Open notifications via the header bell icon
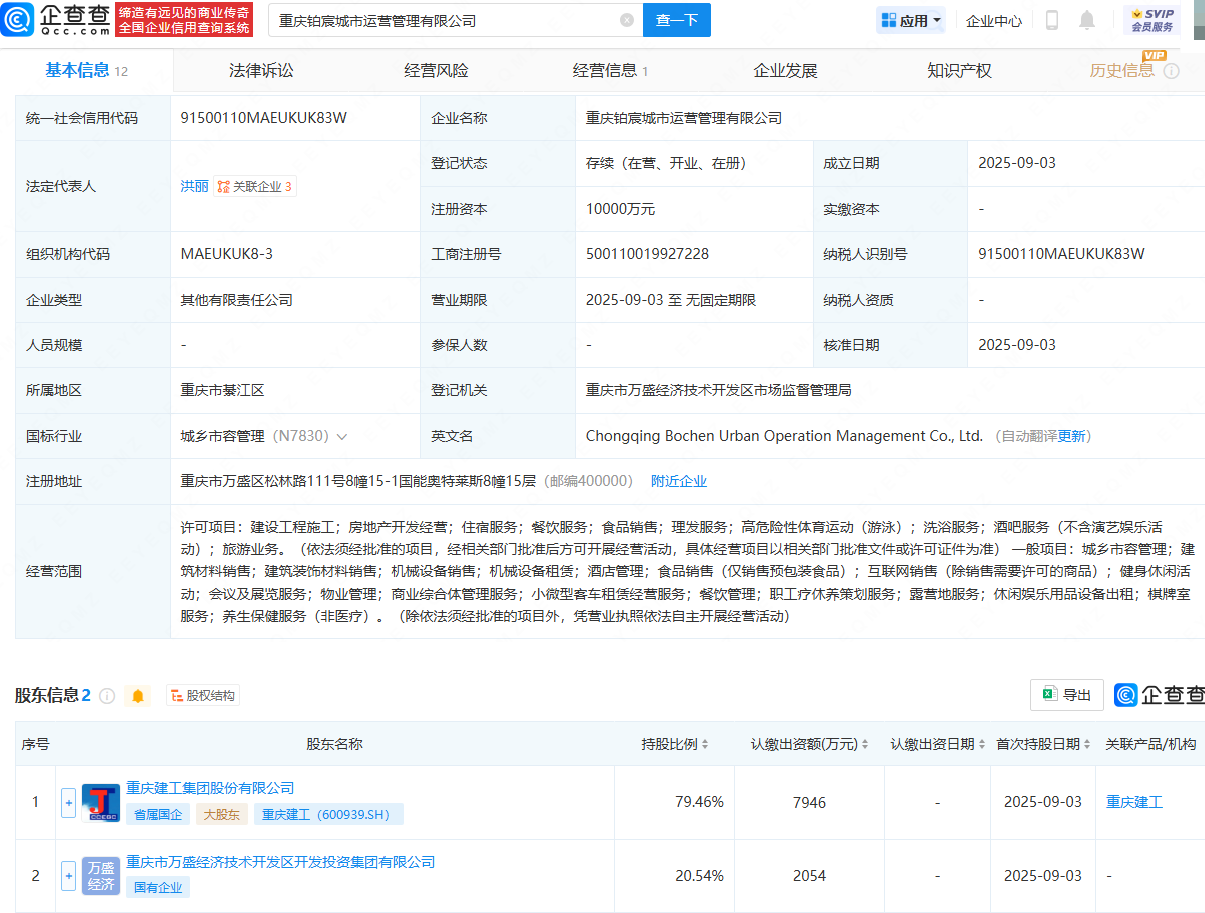This screenshot has height=913, width=1205. (1087, 20)
